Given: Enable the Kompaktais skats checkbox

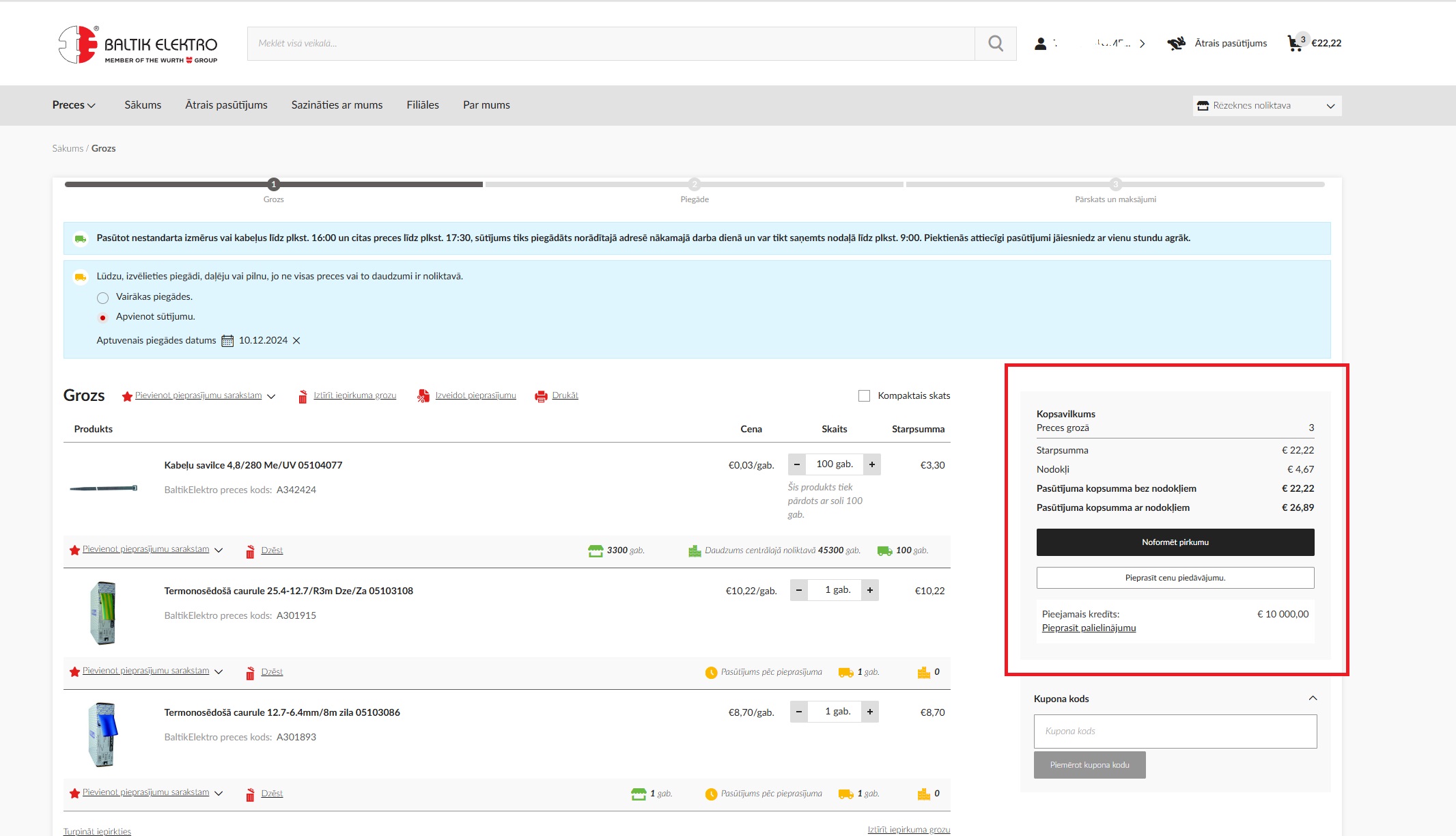Looking at the screenshot, I should point(864,396).
